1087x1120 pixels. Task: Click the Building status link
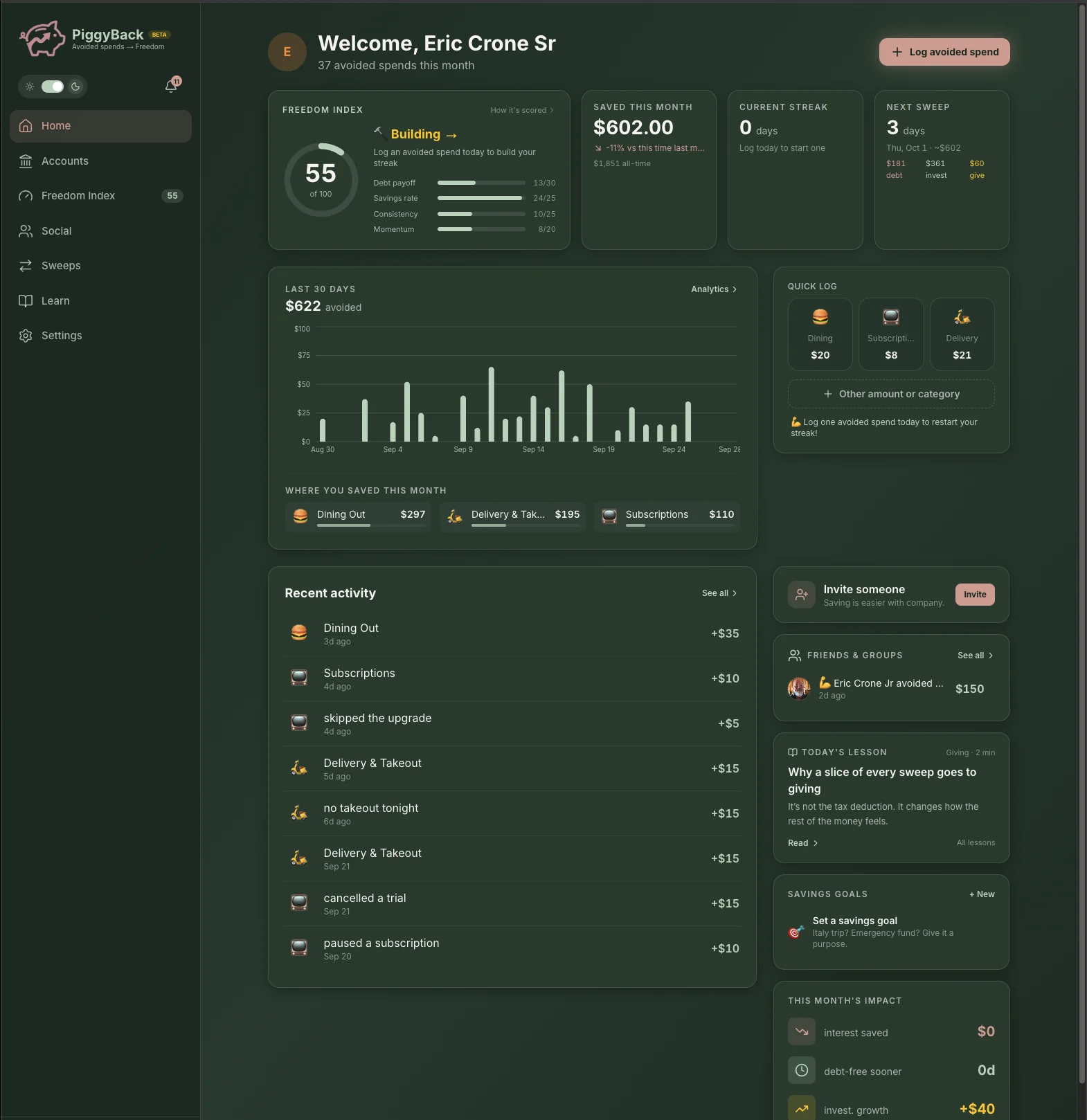[x=423, y=134]
